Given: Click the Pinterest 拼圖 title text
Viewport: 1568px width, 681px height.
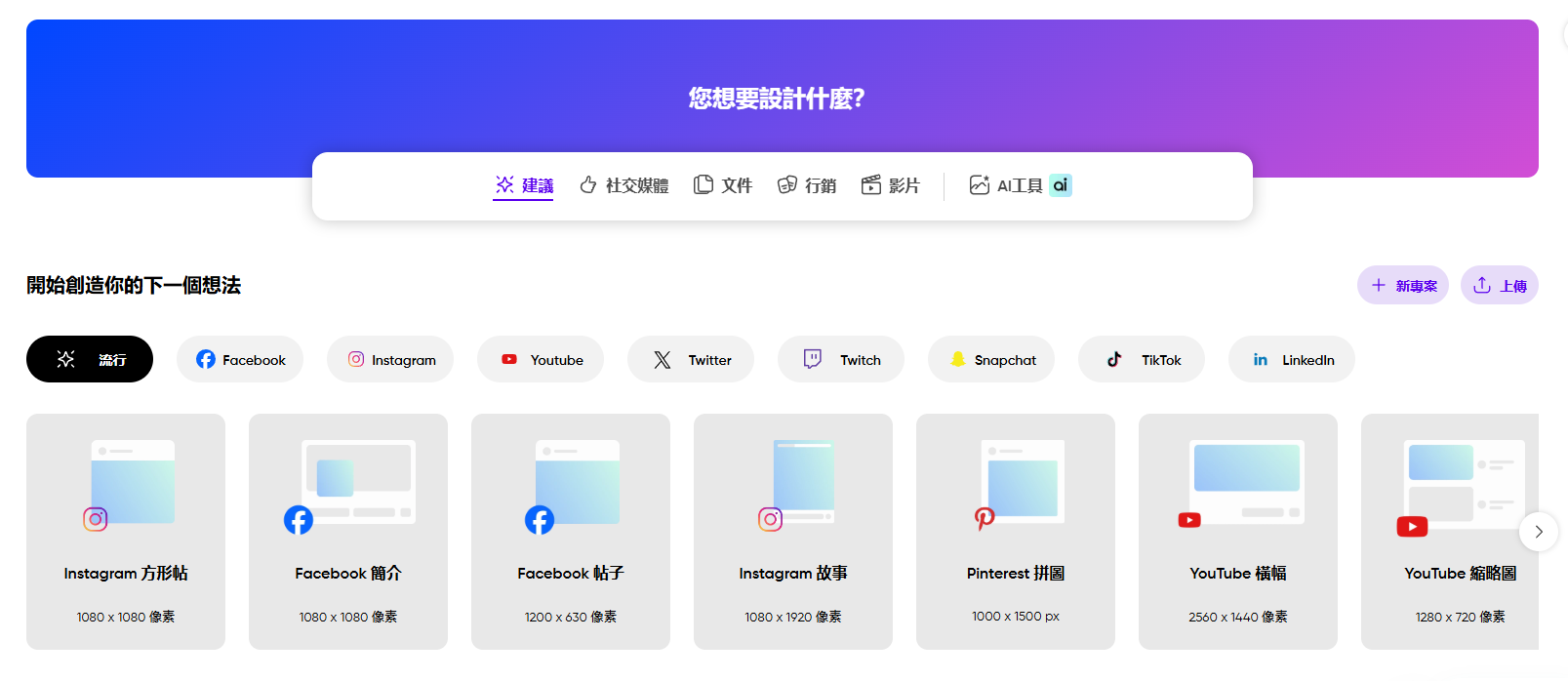Looking at the screenshot, I should pyautogui.click(x=1016, y=574).
